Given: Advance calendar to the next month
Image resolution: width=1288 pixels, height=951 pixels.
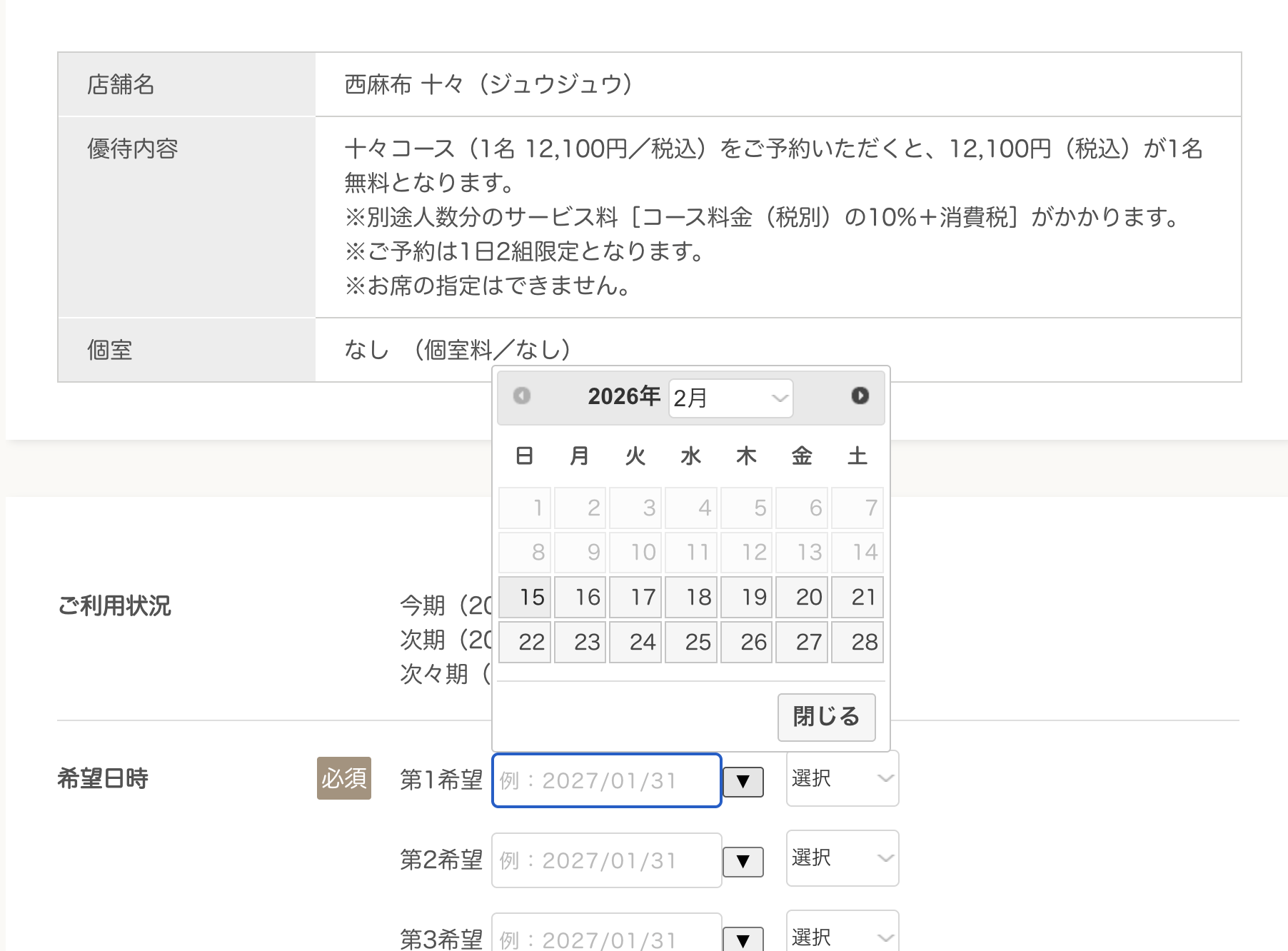Looking at the screenshot, I should 860,398.
